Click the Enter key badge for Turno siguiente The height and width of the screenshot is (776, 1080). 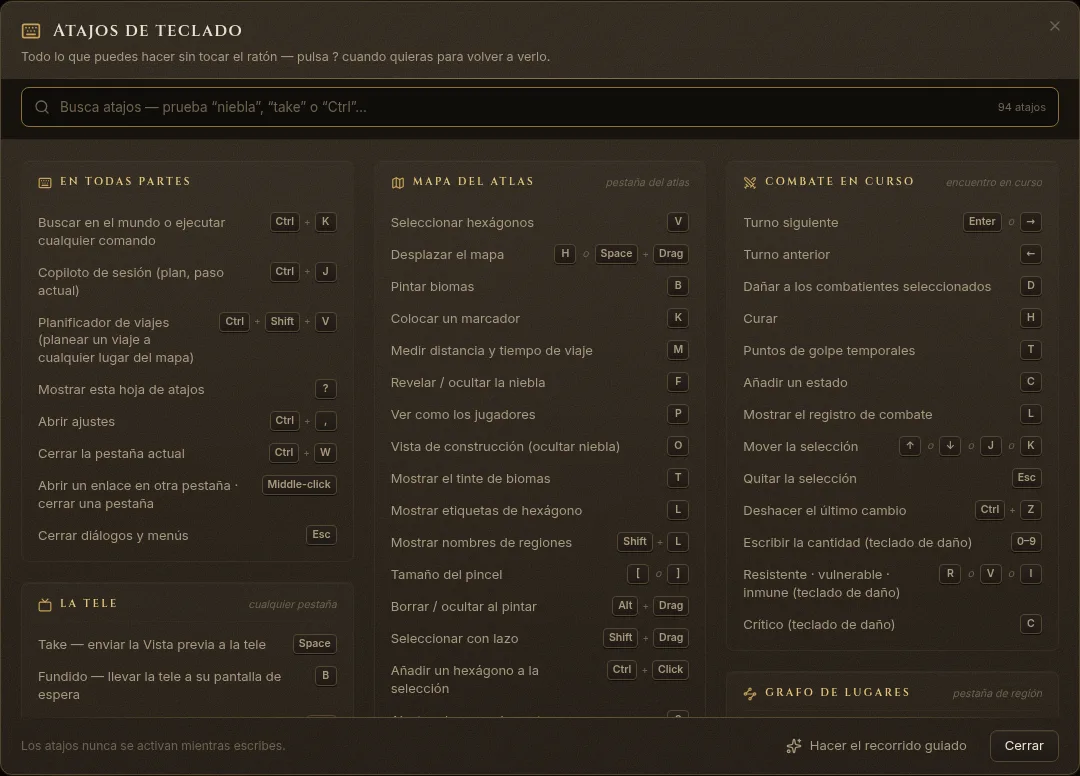click(982, 222)
